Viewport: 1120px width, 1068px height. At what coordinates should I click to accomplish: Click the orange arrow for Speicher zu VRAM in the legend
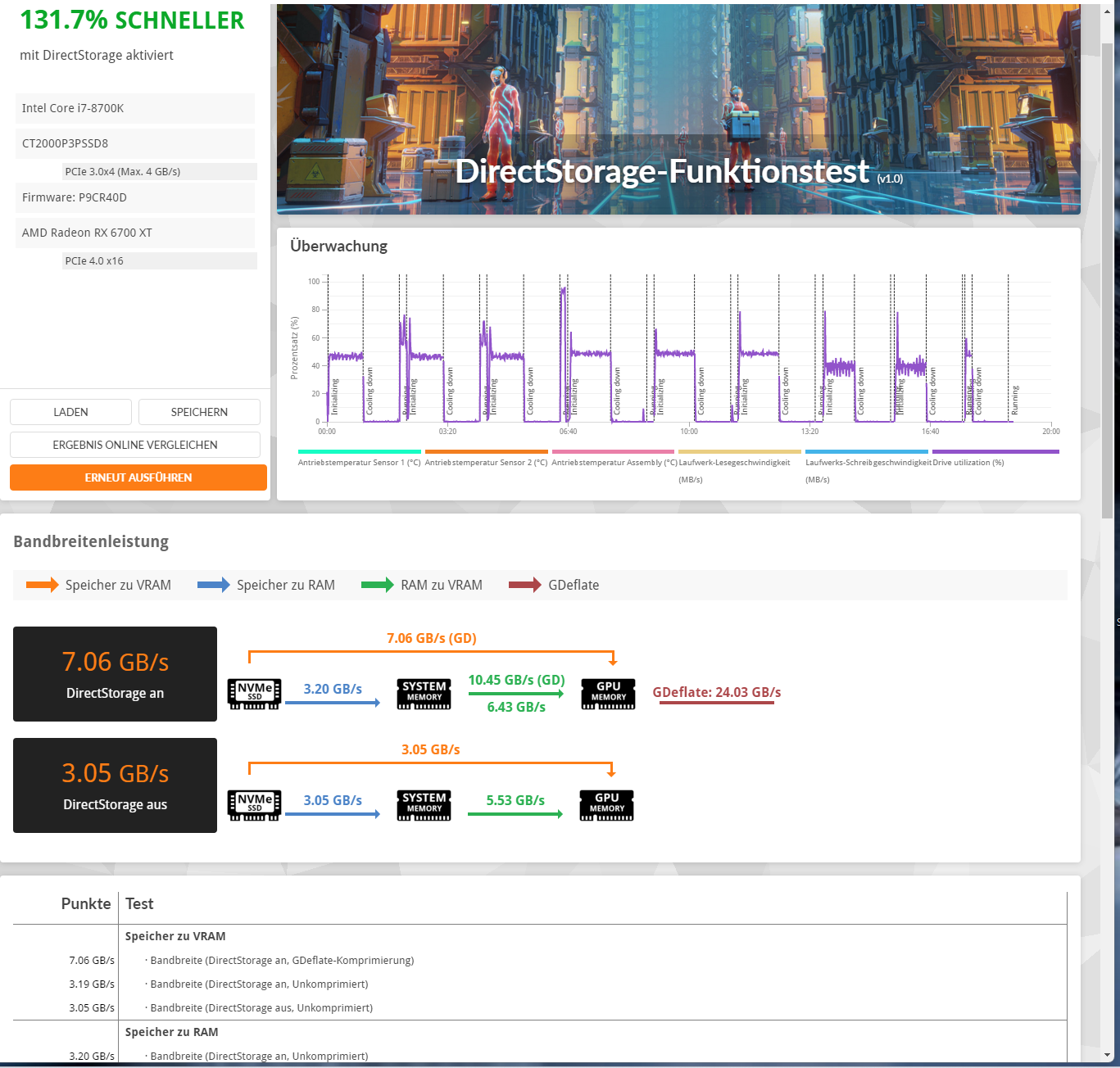point(42,585)
